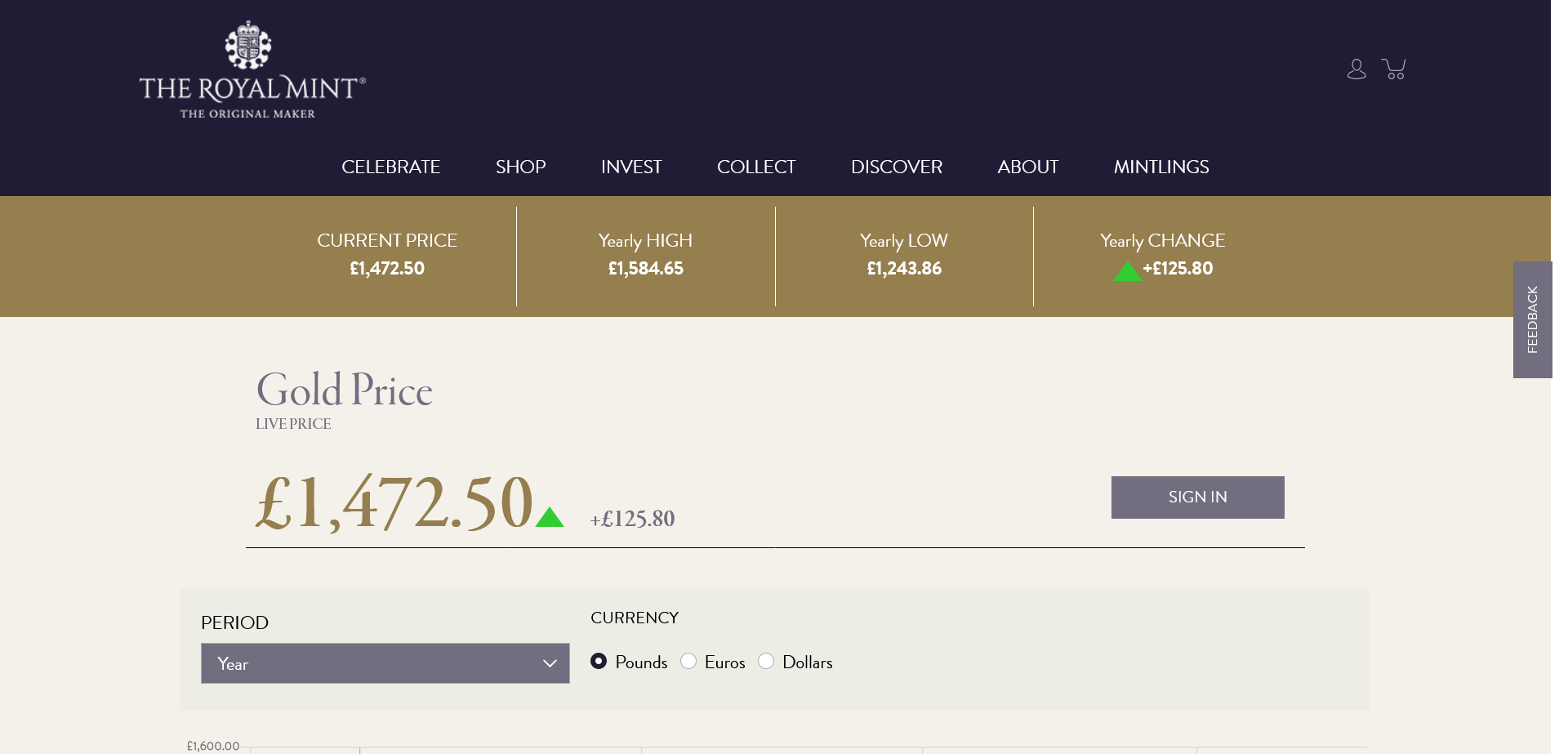This screenshot has width=1568, height=754.
Task: Open the shopping cart icon
Action: 1393,69
